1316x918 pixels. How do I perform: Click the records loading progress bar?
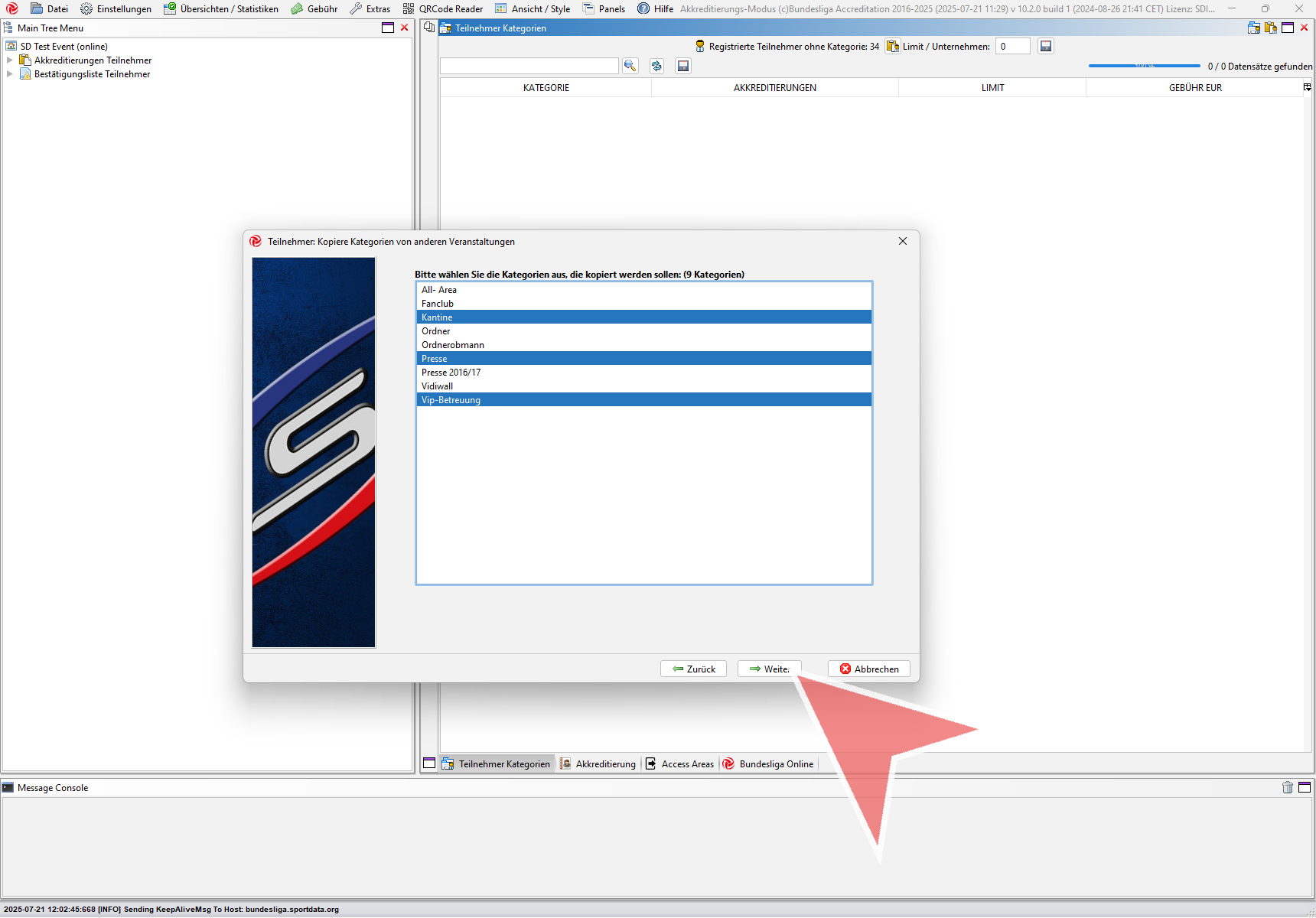1144,66
